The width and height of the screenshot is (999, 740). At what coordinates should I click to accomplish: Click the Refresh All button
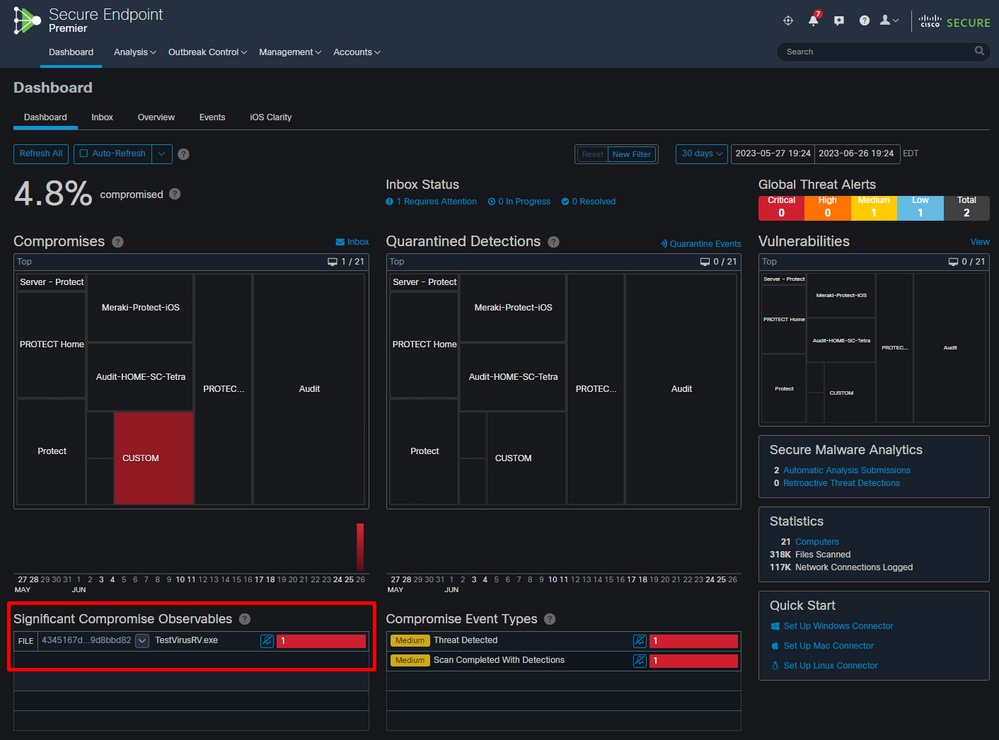[41, 154]
